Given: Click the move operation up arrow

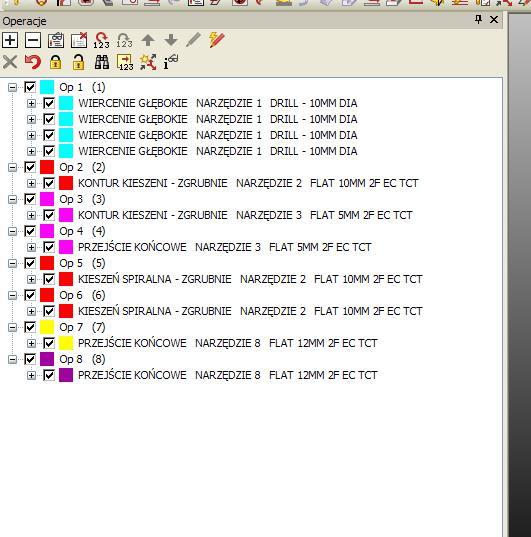Looking at the screenshot, I should (148, 40).
